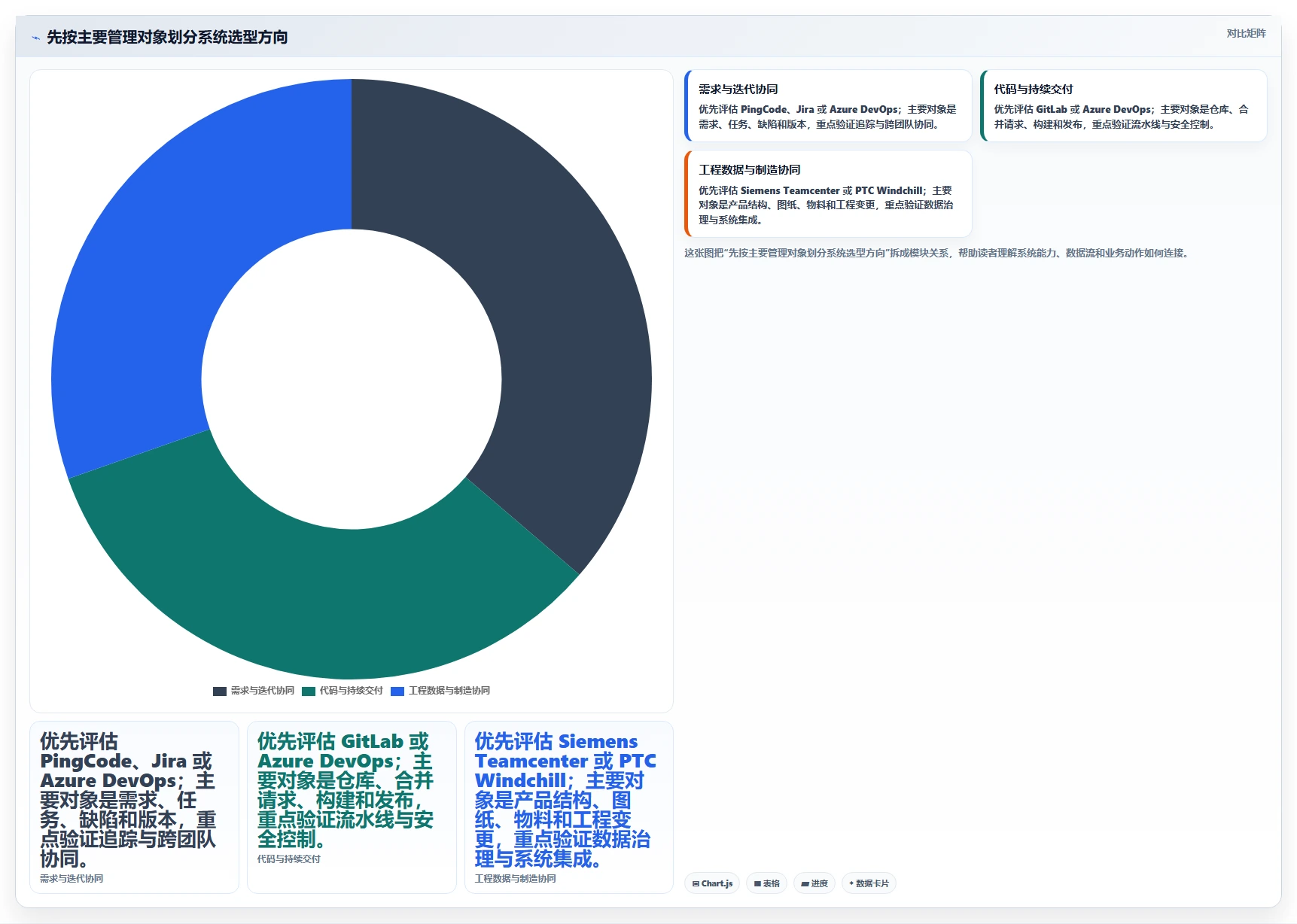Click the right card description mentioning GitLab 或 Azure DevOps
The height and width of the screenshot is (924, 1297).
pyautogui.click(x=1122, y=117)
